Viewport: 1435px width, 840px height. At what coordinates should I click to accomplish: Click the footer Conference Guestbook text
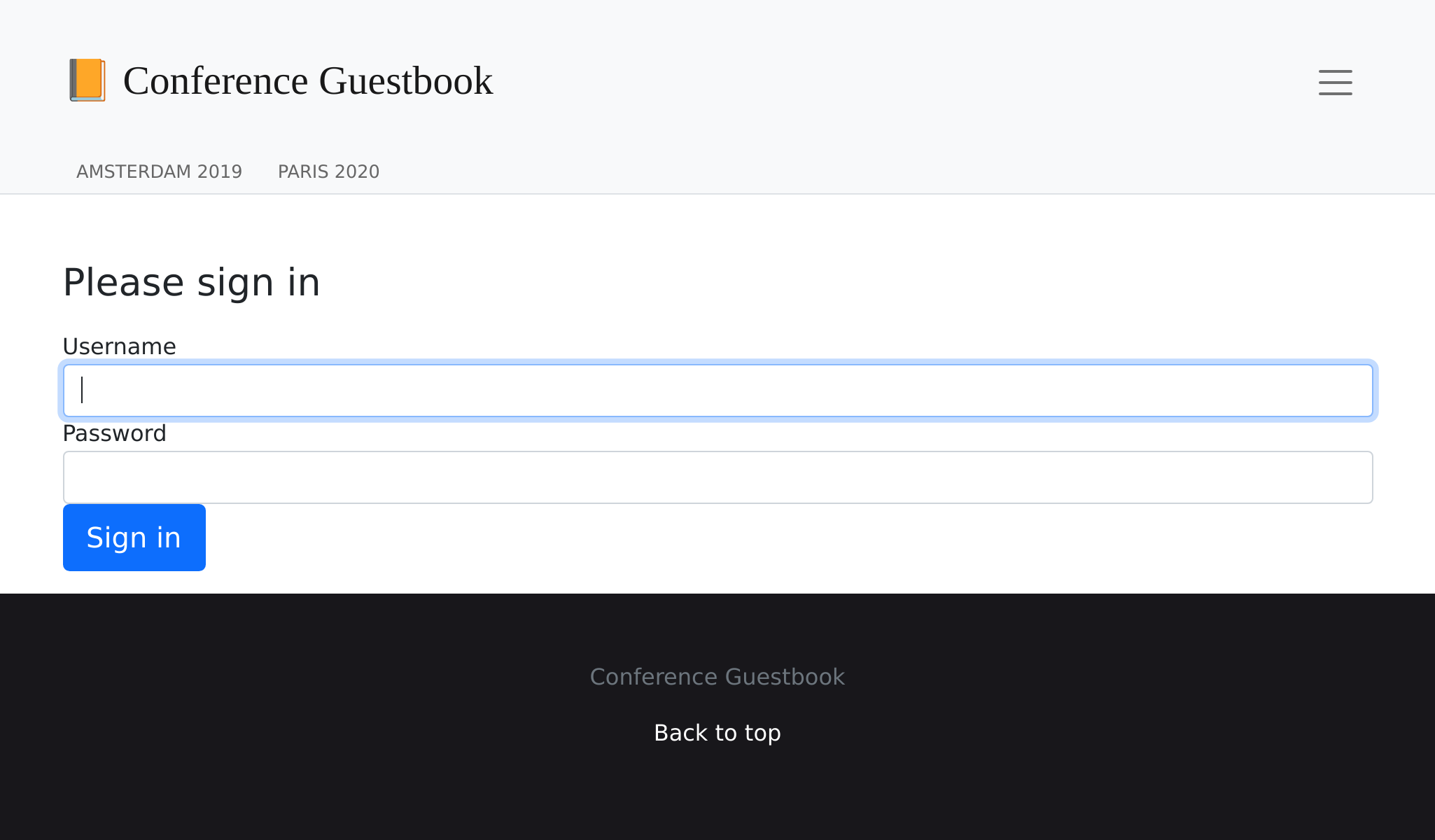[717, 677]
